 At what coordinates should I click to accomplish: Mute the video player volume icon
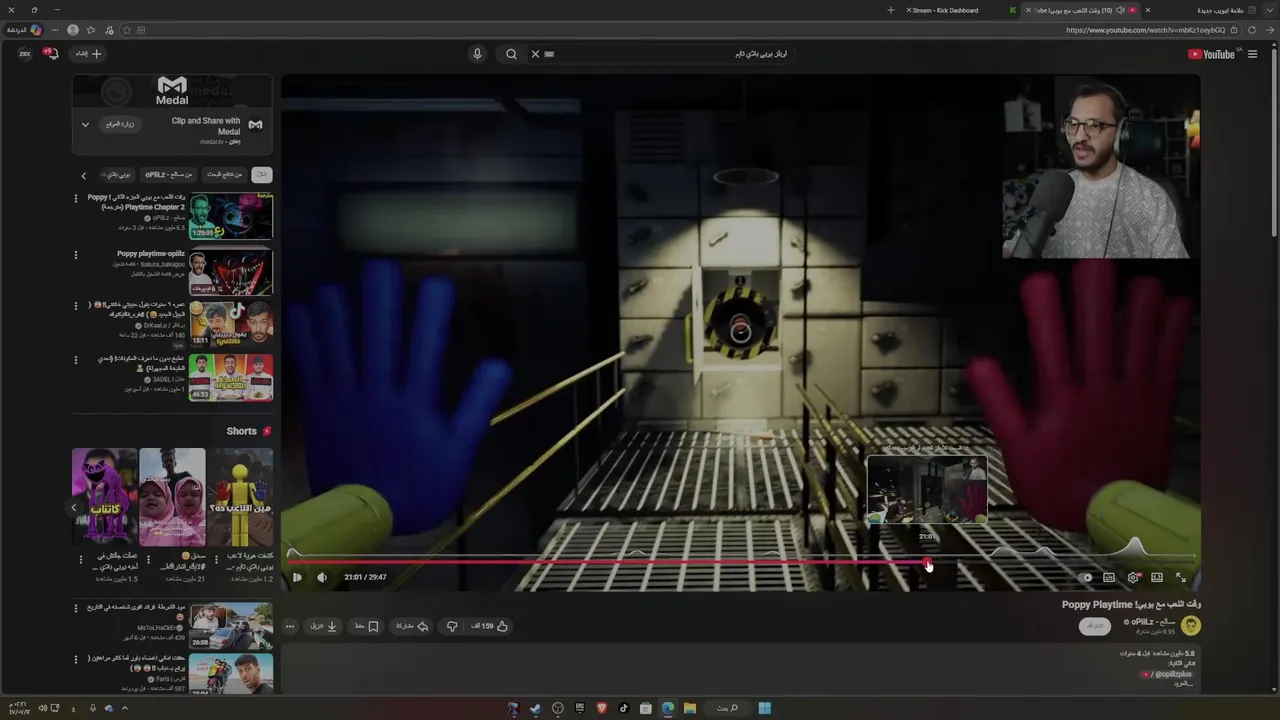(x=322, y=577)
